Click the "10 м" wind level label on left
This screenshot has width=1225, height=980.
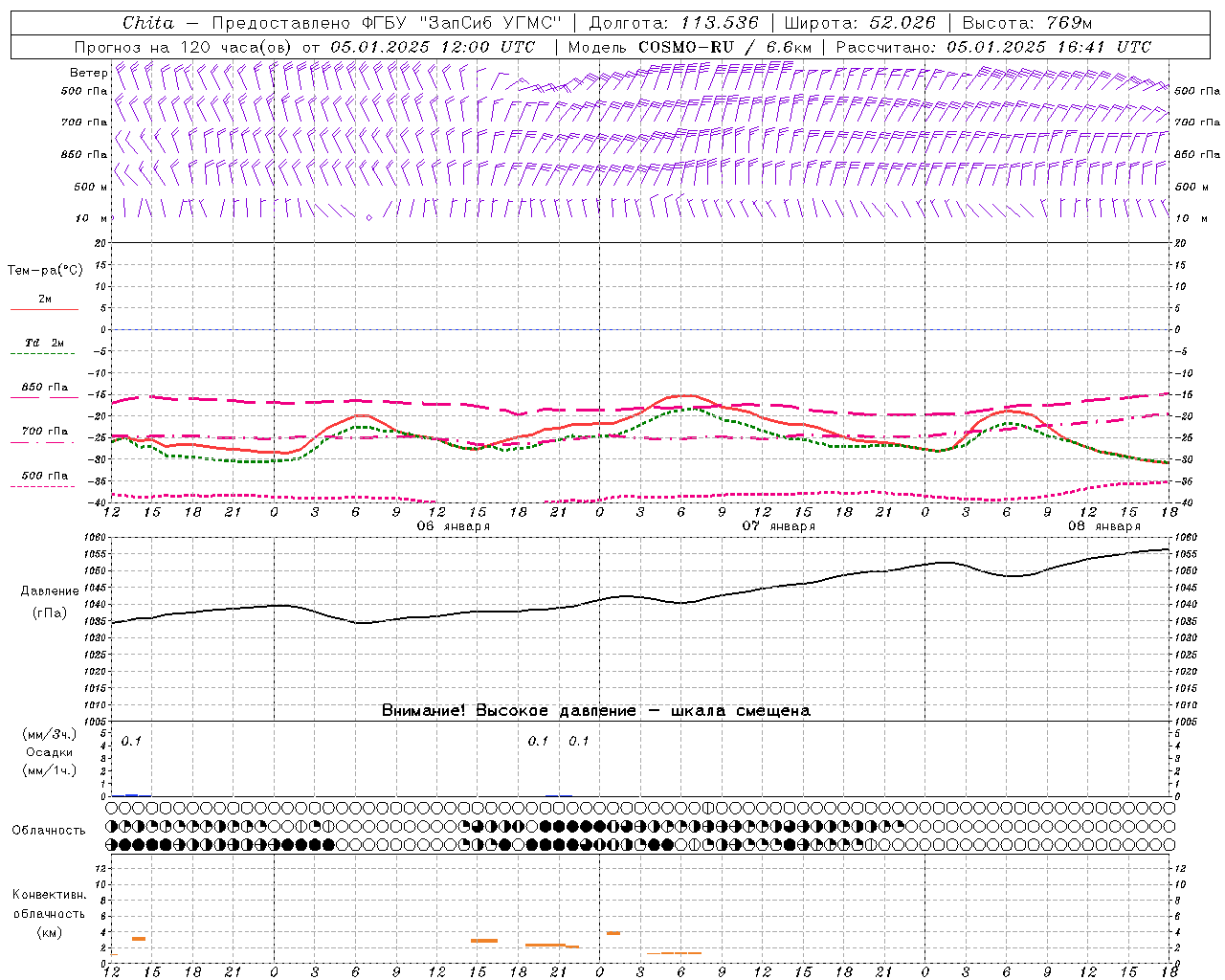tap(91, 218)
